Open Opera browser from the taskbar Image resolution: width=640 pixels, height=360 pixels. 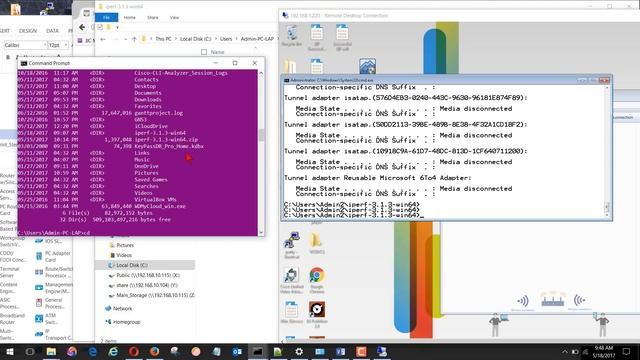pyautogui.click(x=134, y=351)
